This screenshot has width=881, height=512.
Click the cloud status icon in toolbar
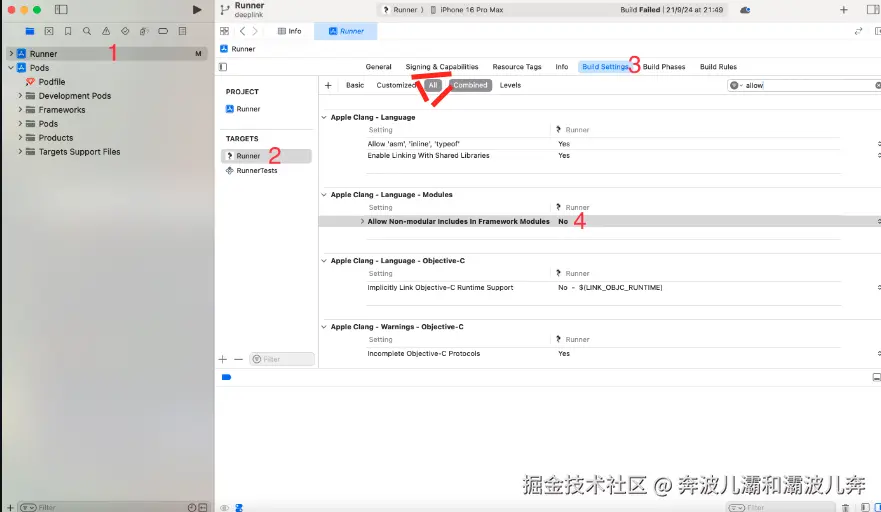click(x=745, y=10)
